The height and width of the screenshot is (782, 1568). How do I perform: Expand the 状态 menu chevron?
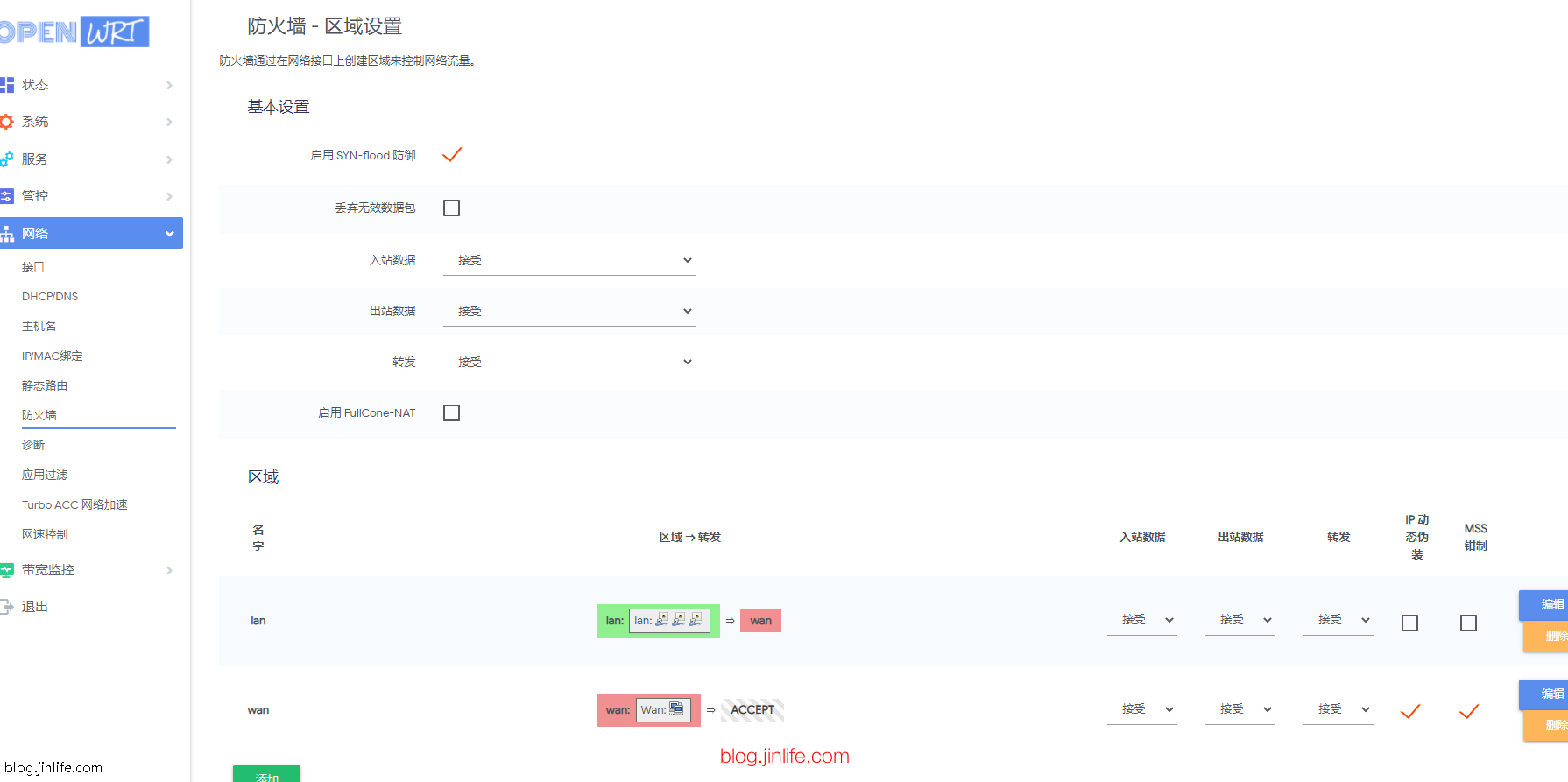169,85
